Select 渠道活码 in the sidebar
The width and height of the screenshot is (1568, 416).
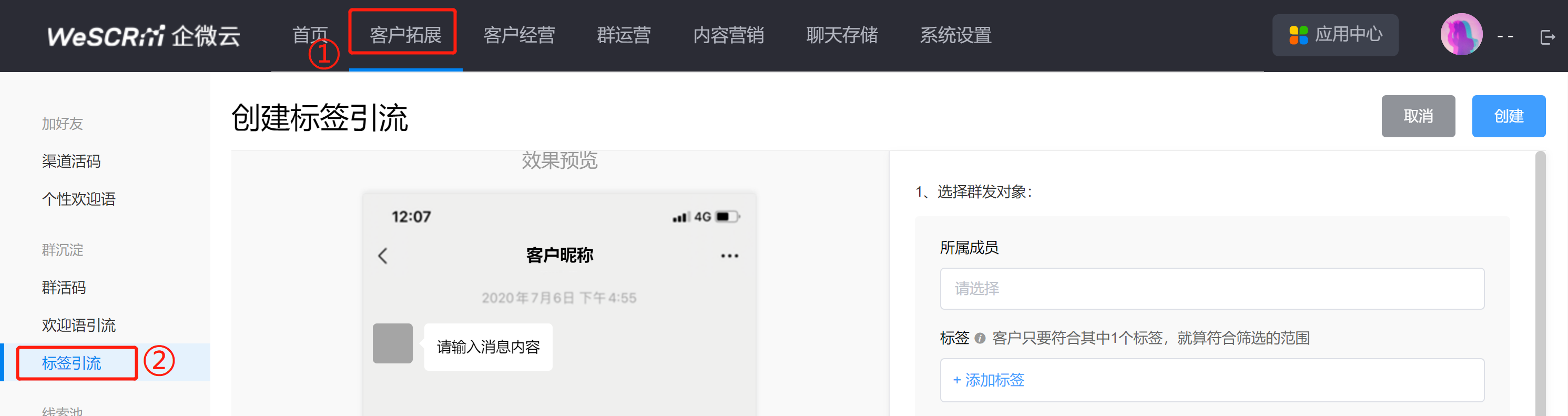71,161
